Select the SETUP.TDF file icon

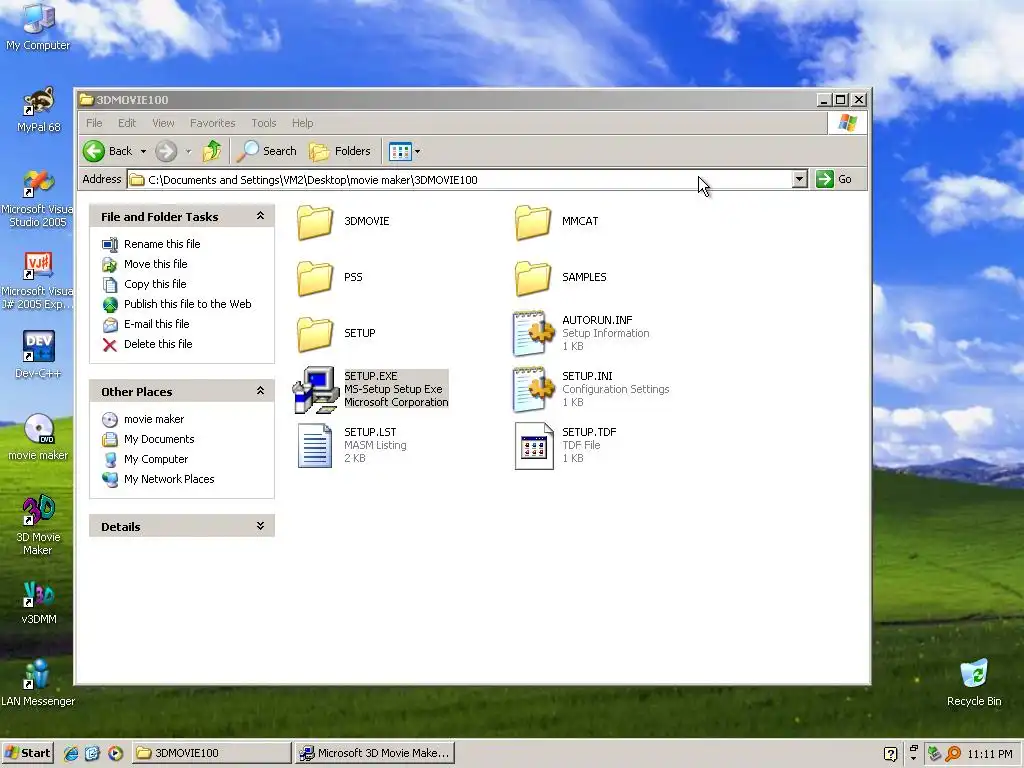(x=534, y=445)
